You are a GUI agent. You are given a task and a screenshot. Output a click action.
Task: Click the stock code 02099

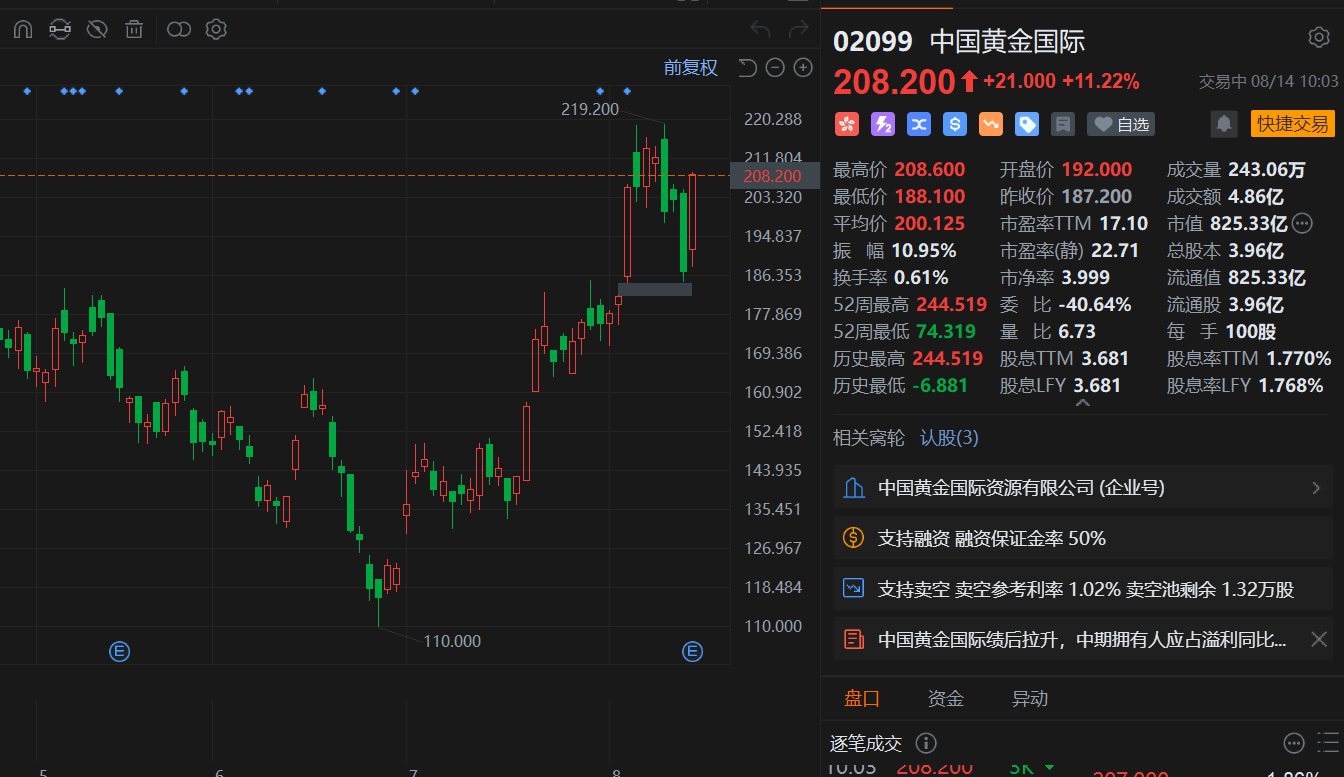click(873, 41)
